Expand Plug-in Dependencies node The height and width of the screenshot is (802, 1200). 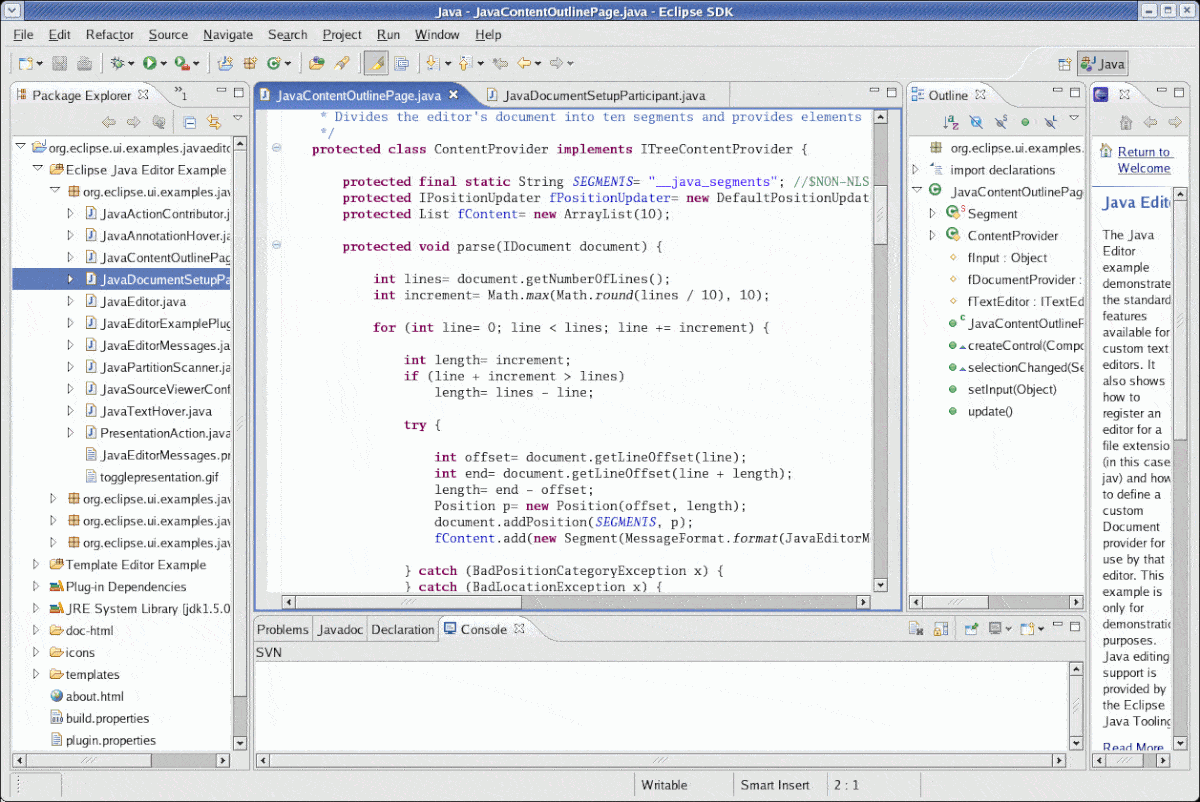coord(37,587)
